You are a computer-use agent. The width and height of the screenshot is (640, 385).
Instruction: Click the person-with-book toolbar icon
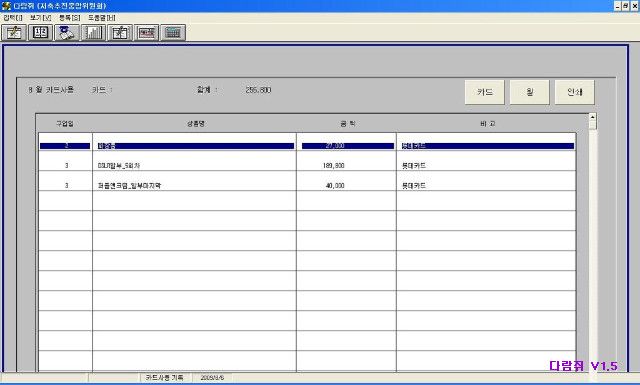(67, 33)
